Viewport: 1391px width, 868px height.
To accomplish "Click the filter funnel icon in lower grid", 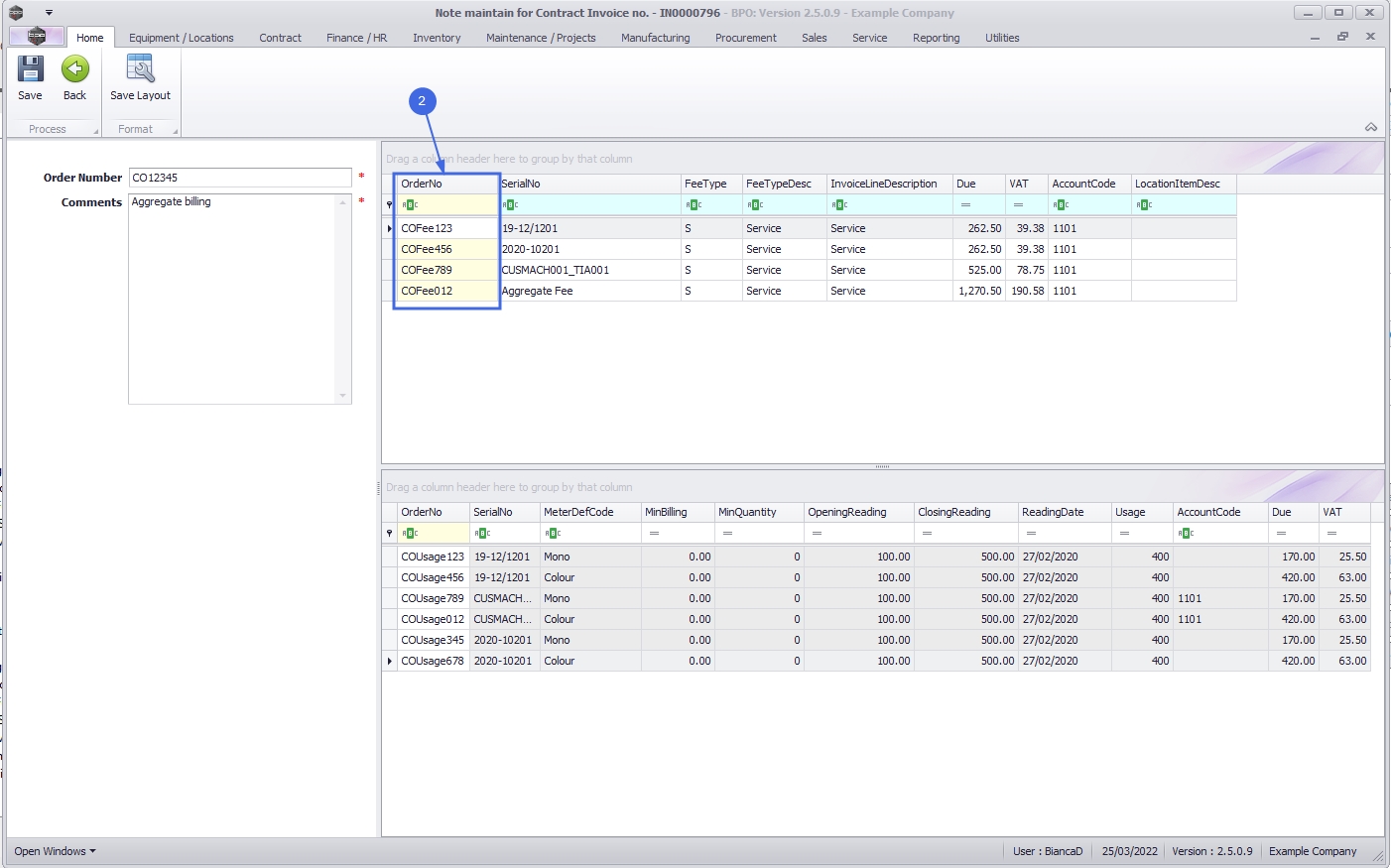I will pyautogui.click(x=390, y=534).
